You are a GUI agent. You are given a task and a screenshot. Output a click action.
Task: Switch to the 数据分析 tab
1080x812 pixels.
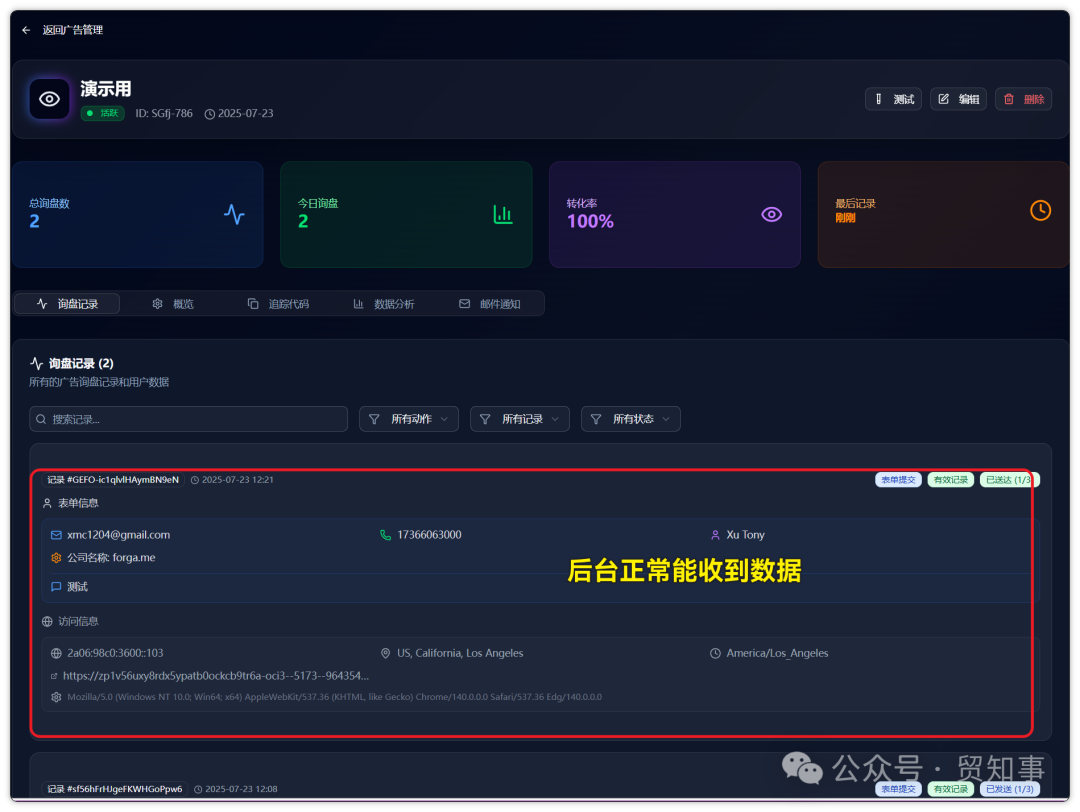[x=384, y=303]
